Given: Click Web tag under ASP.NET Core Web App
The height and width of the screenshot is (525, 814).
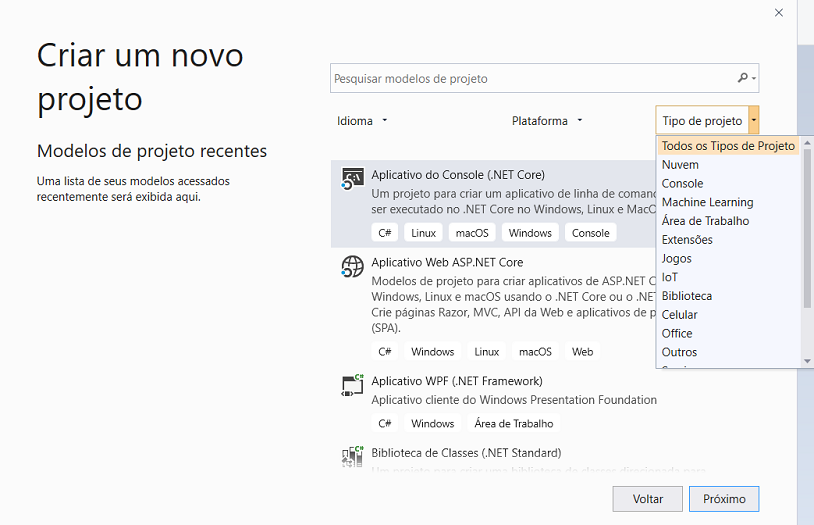Looking at the screenshot, I should pos(582,352).
